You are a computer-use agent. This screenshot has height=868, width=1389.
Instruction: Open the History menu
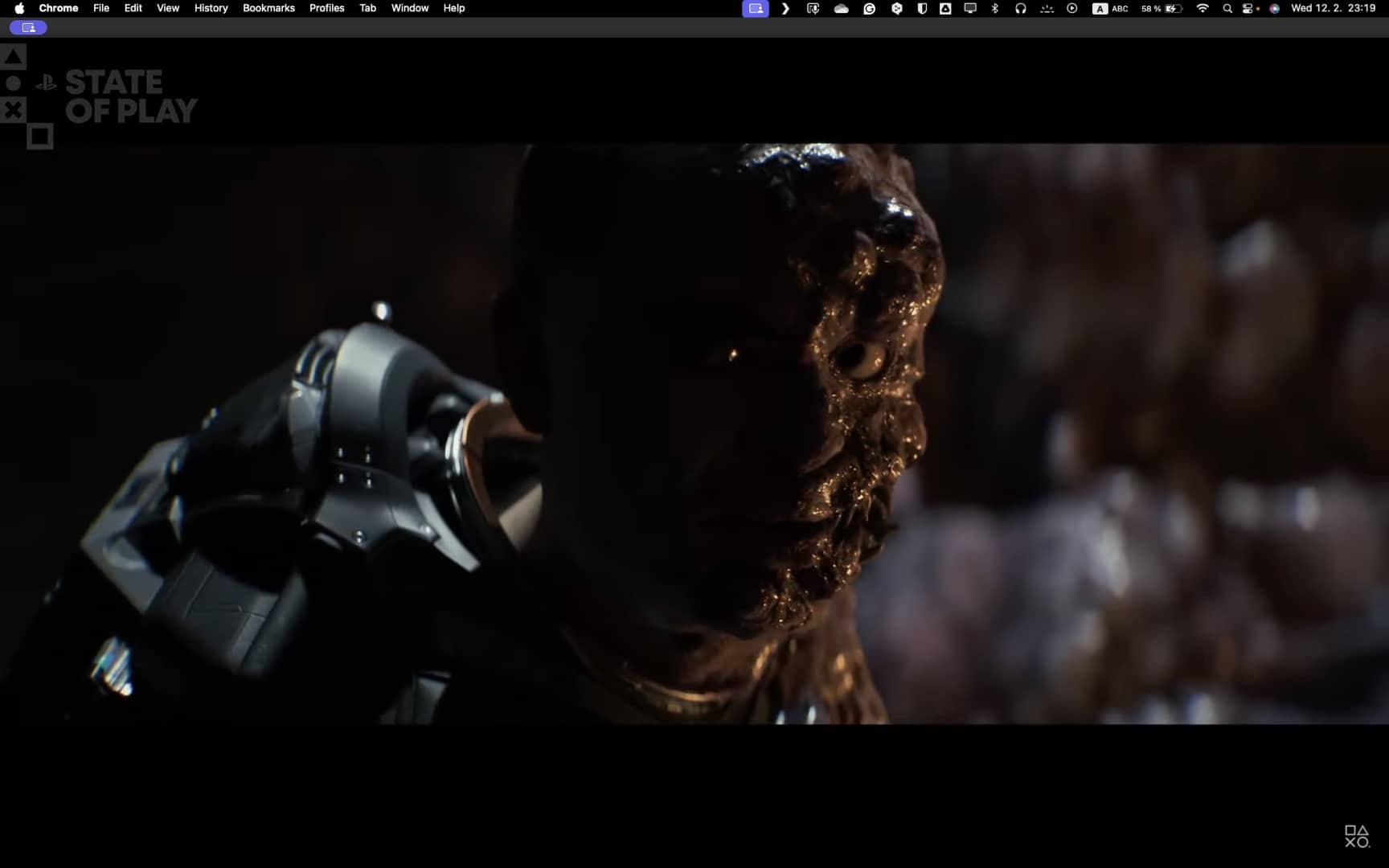[211, 8]
